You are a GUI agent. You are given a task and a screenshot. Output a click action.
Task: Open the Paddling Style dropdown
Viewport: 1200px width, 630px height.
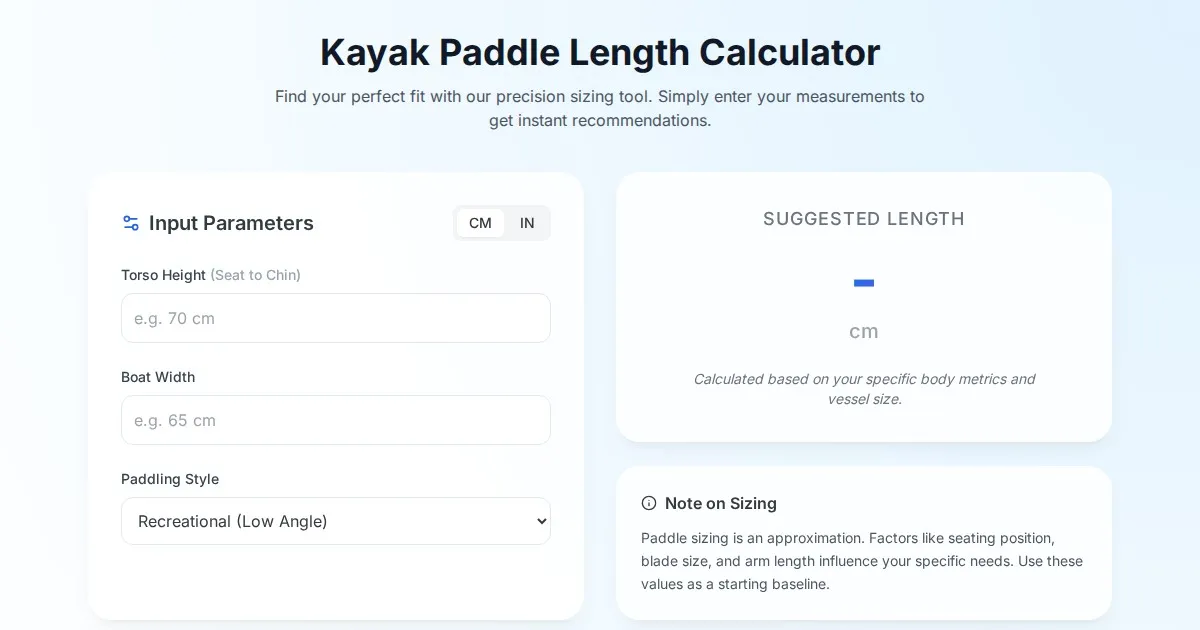(335, 521)
